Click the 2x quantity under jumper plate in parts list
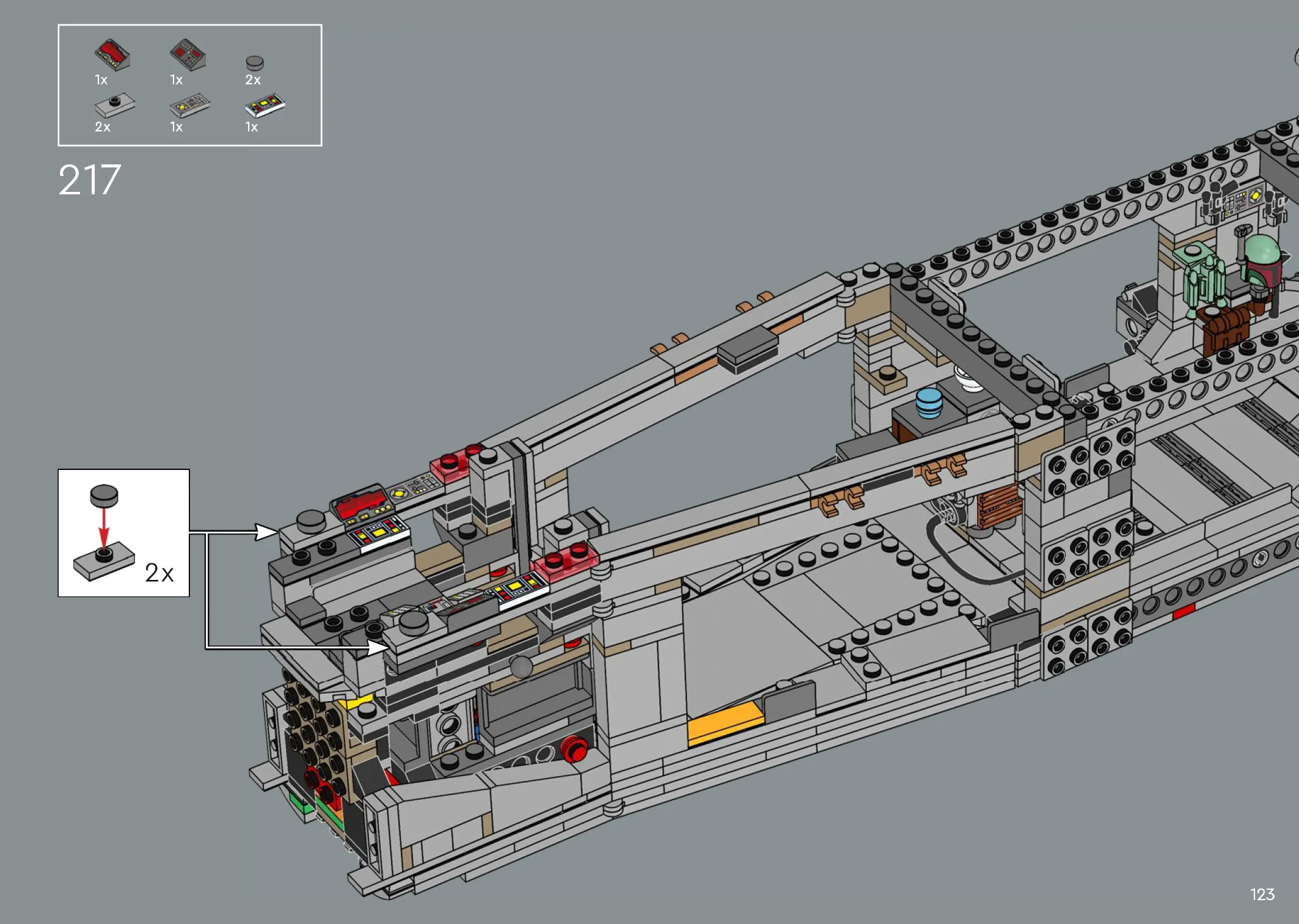The width and height of the screenshot is (1299, 924). (x=103, y=127)
